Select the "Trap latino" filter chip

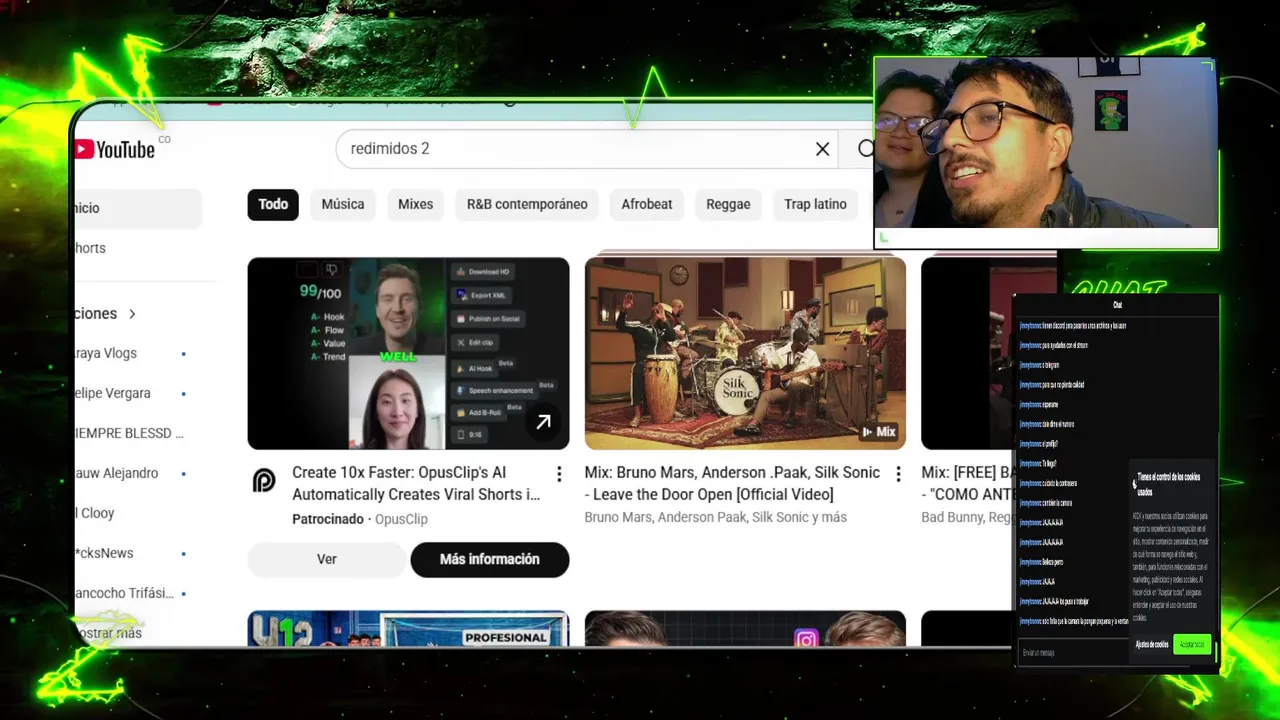815,204
